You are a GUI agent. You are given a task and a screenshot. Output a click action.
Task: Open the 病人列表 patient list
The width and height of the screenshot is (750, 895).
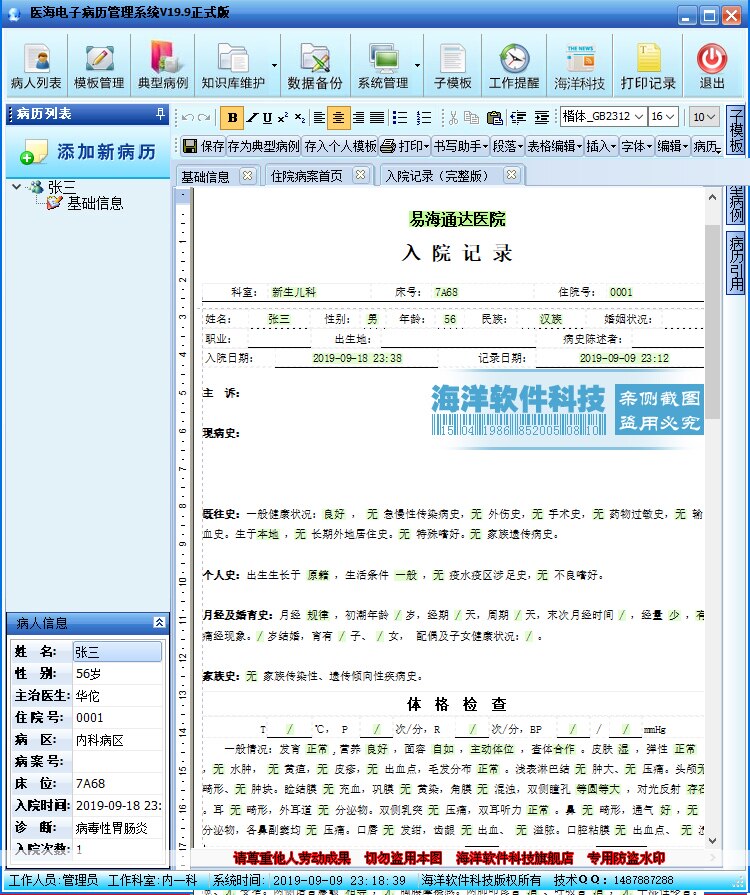[35, 66]
